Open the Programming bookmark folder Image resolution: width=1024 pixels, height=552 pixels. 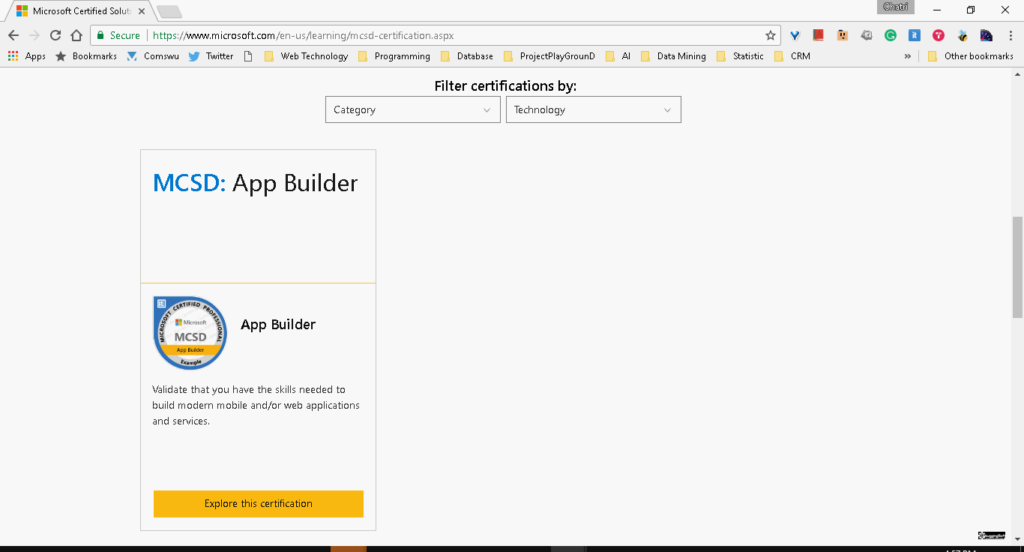(394, 56)
